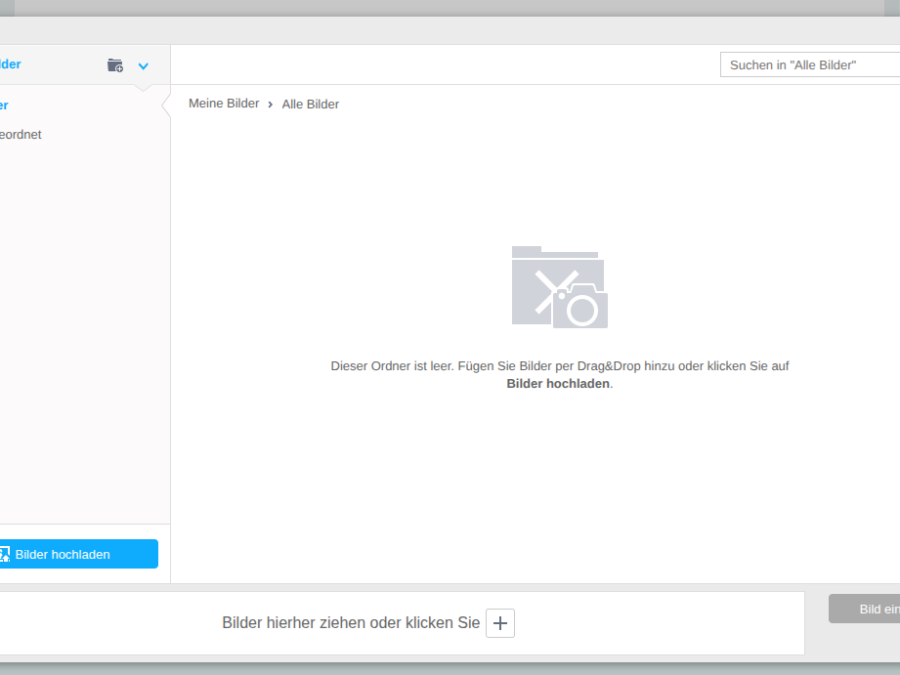
Task: Click the empty folder camera illustration
Action: click(x=559, y=288)
